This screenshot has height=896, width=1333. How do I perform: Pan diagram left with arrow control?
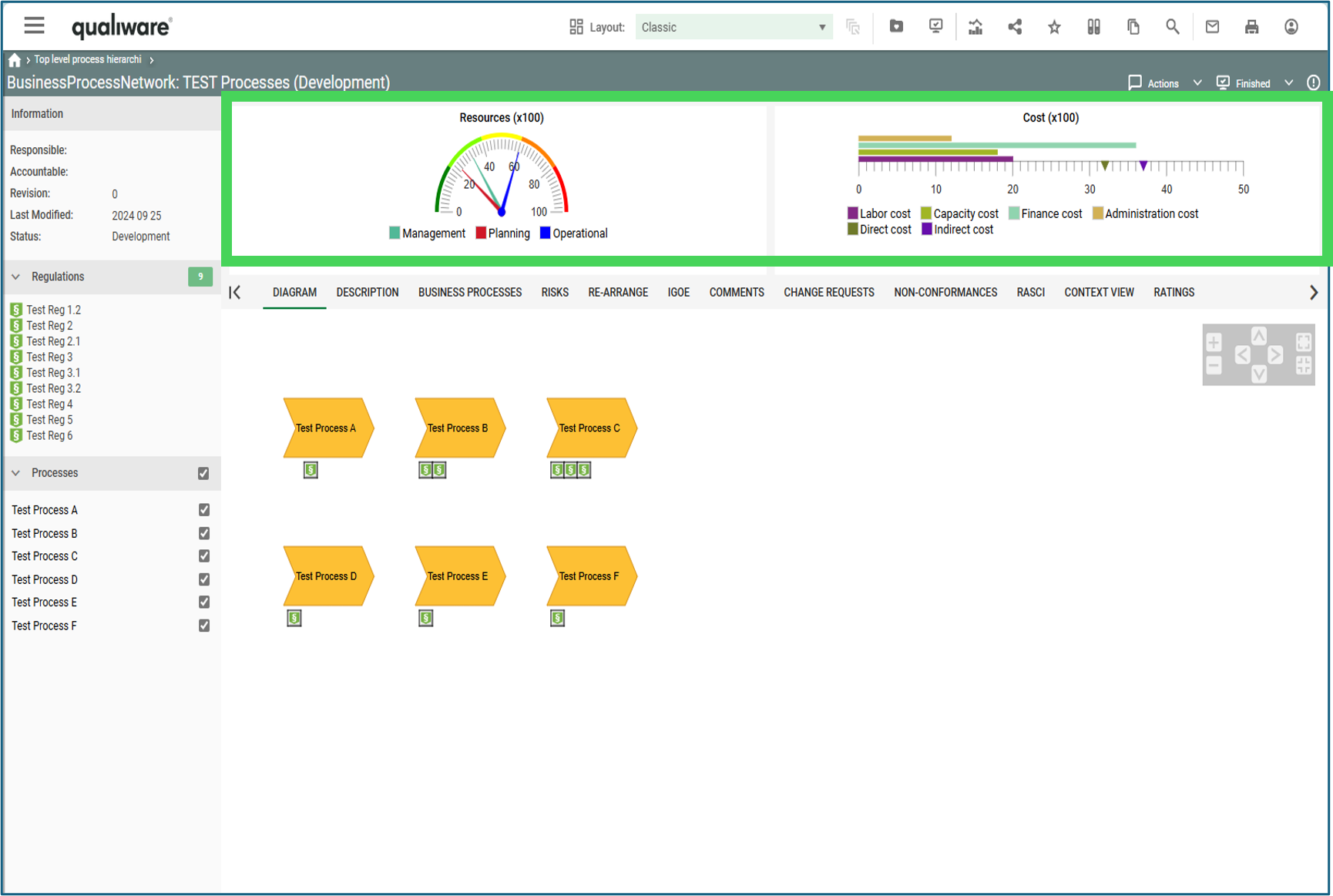(1242, 354)
